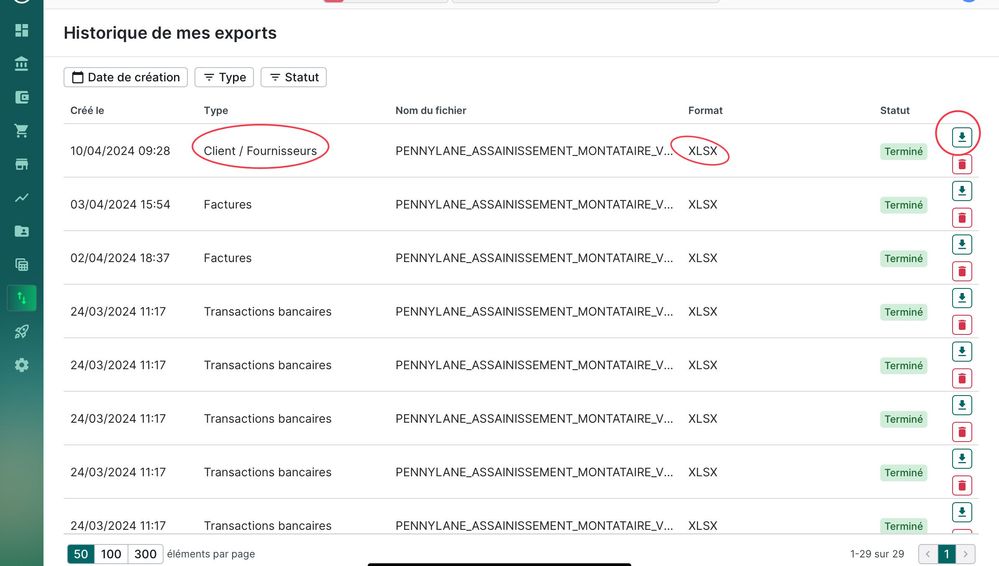Show 50 elements per page
The height and width of the screenshot is (566, 999).
click(81, 554)
